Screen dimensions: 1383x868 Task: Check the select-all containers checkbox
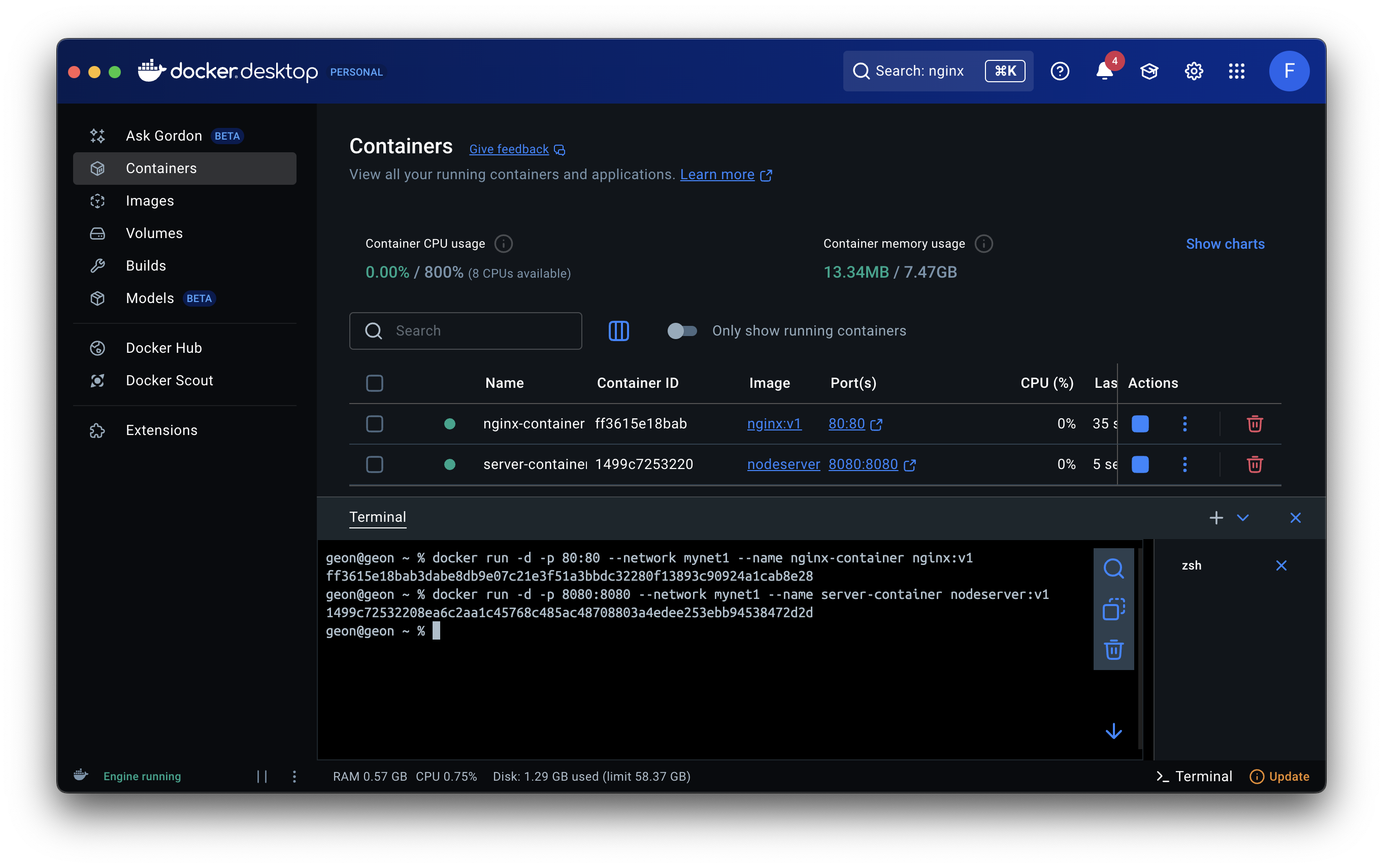point(374,383)
